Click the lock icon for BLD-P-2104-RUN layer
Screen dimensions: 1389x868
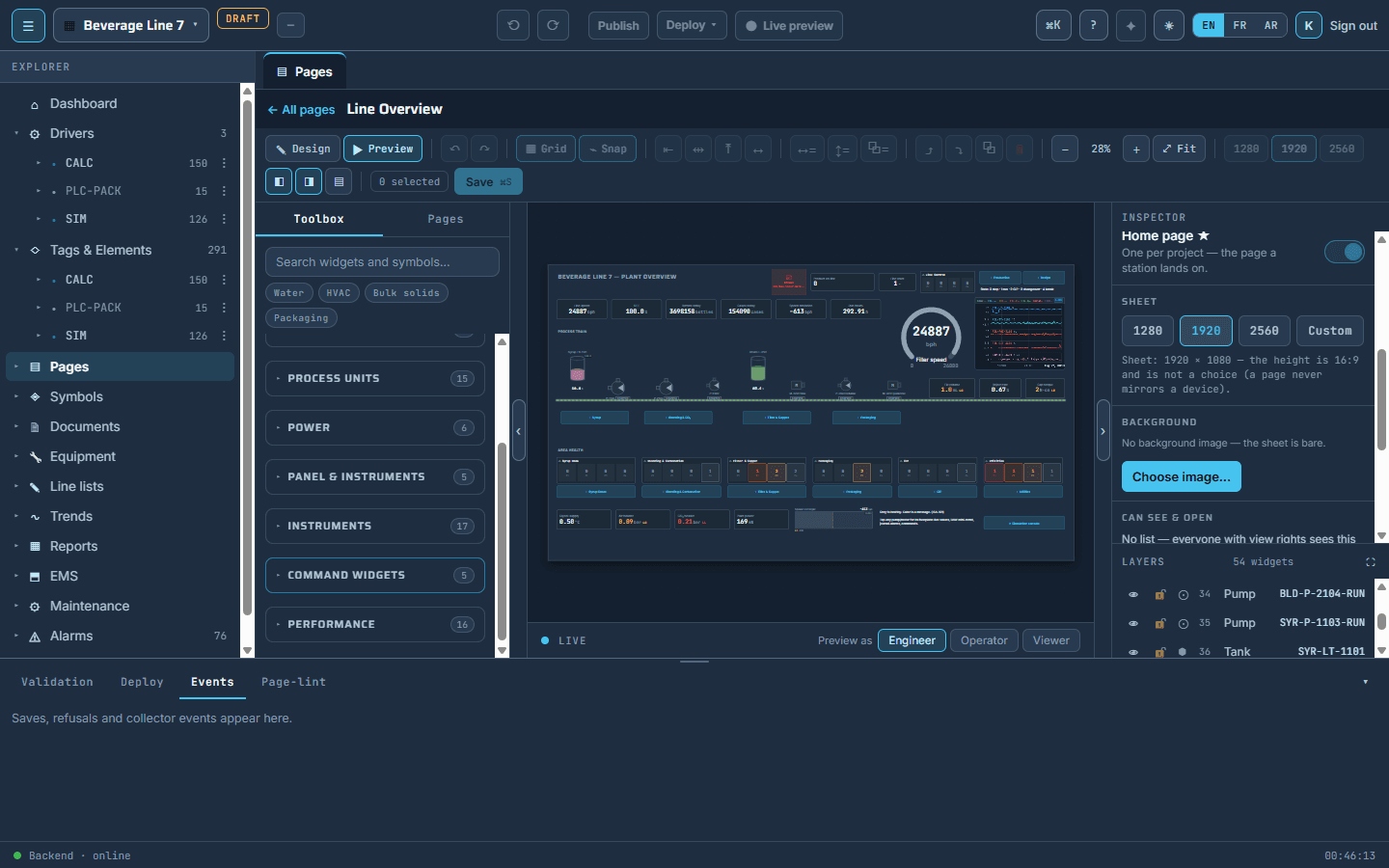point(1160,594)
